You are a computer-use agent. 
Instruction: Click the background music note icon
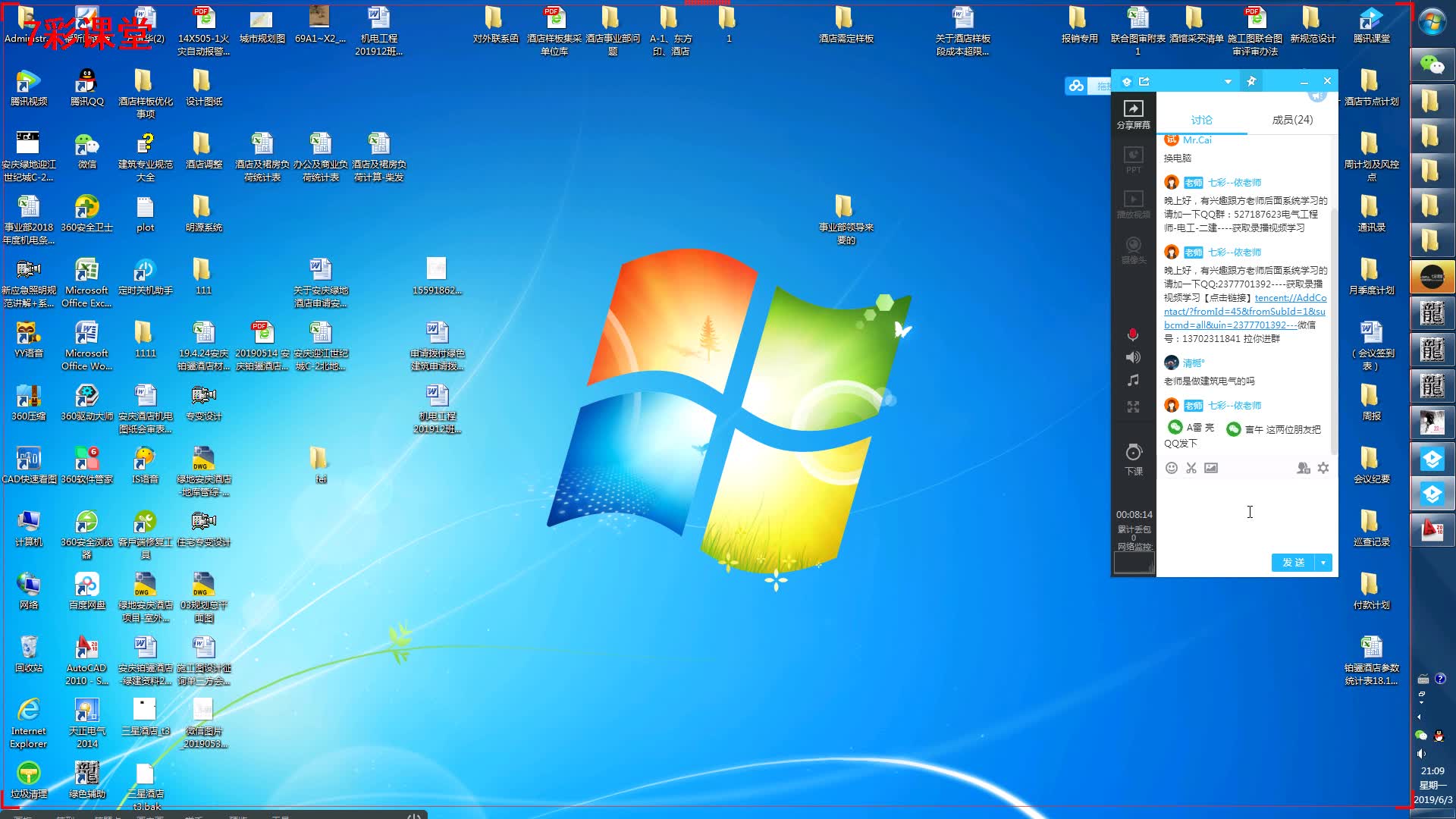coord(1133,381)
